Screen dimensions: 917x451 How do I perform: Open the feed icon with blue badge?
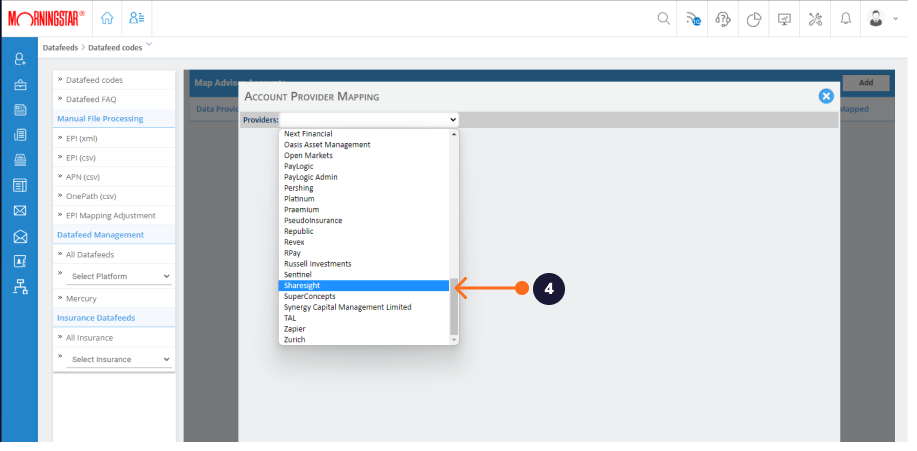693,19
